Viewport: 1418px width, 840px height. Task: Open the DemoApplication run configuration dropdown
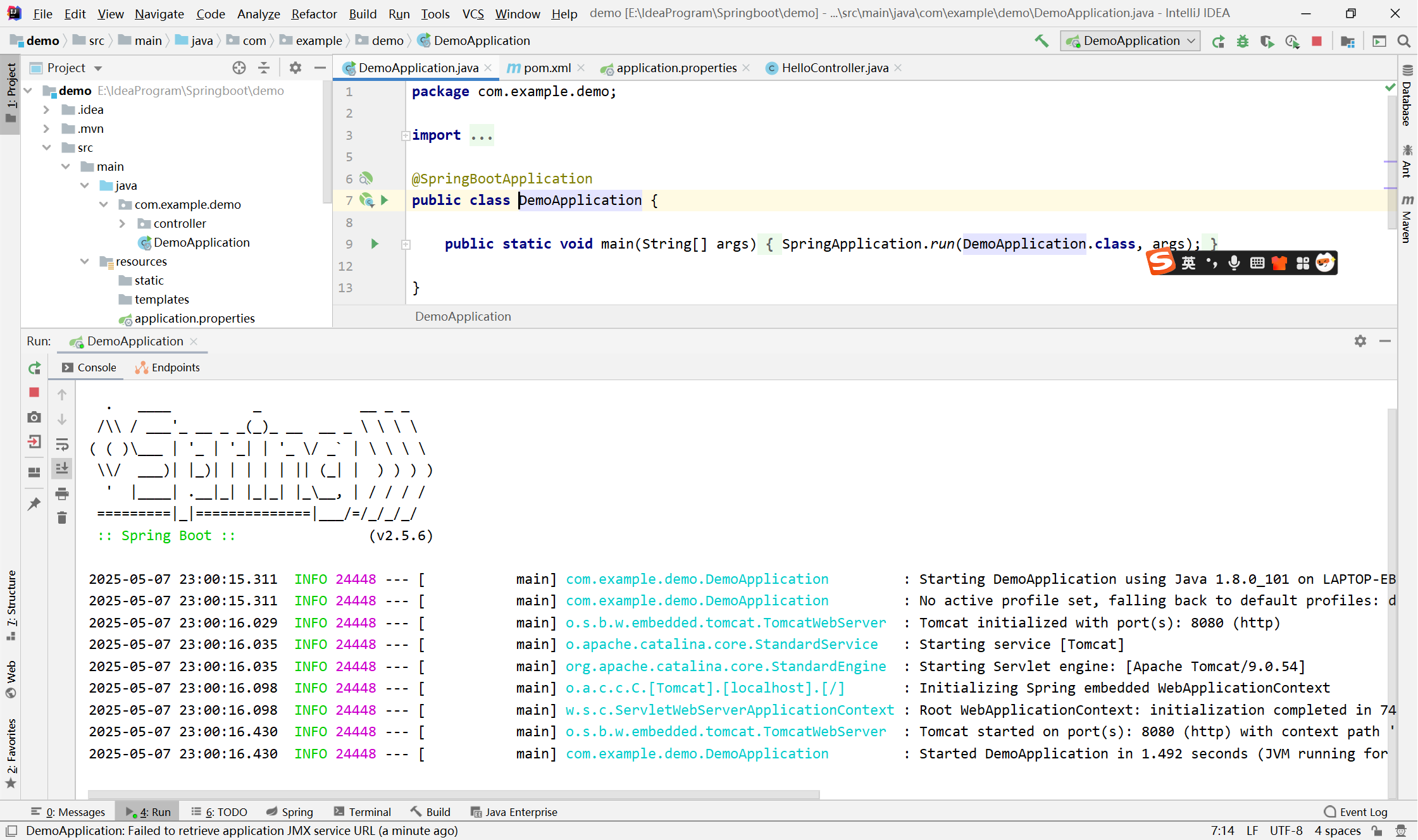click(x=1131, y=41)
